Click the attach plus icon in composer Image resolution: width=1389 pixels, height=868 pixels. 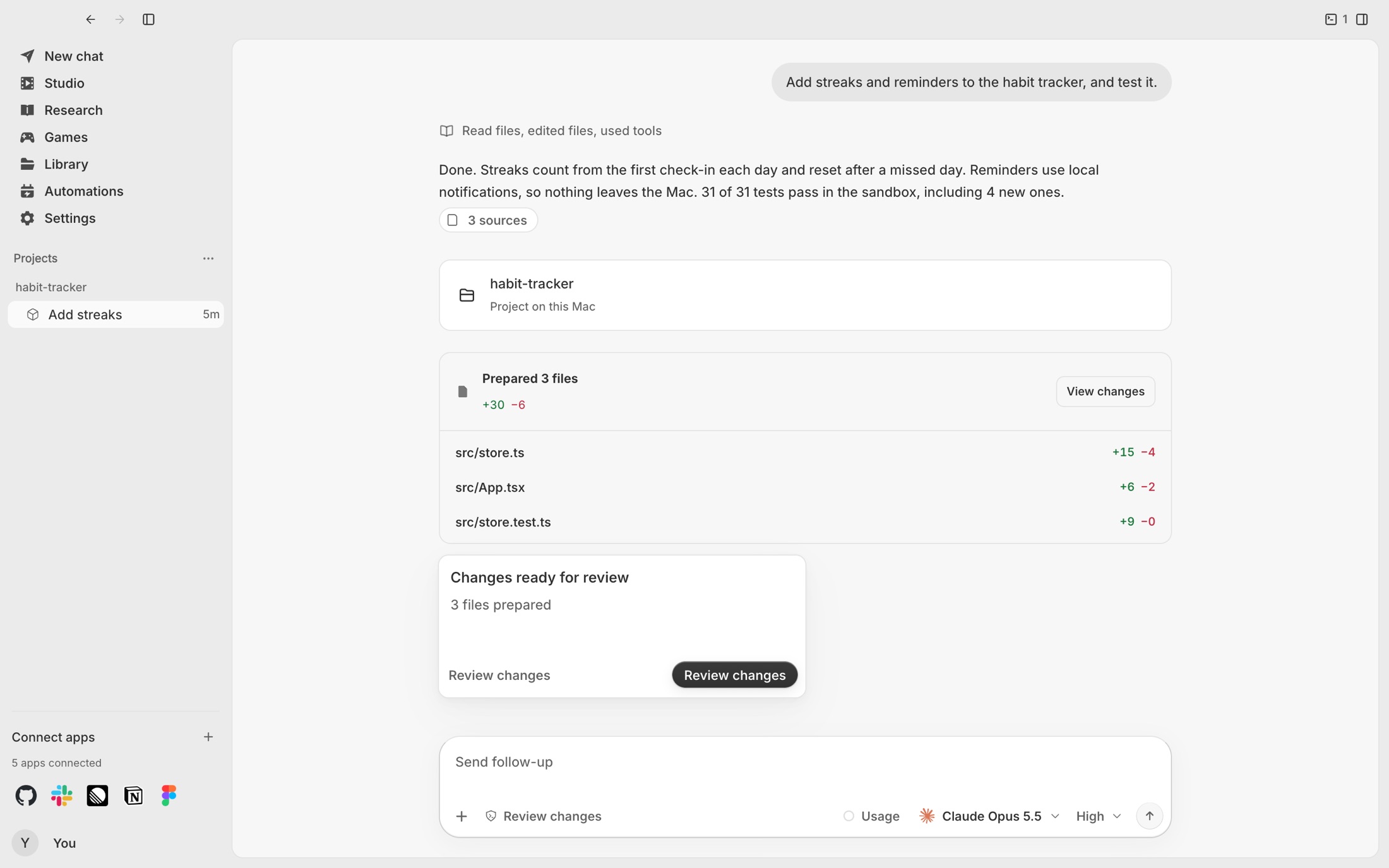462,816
